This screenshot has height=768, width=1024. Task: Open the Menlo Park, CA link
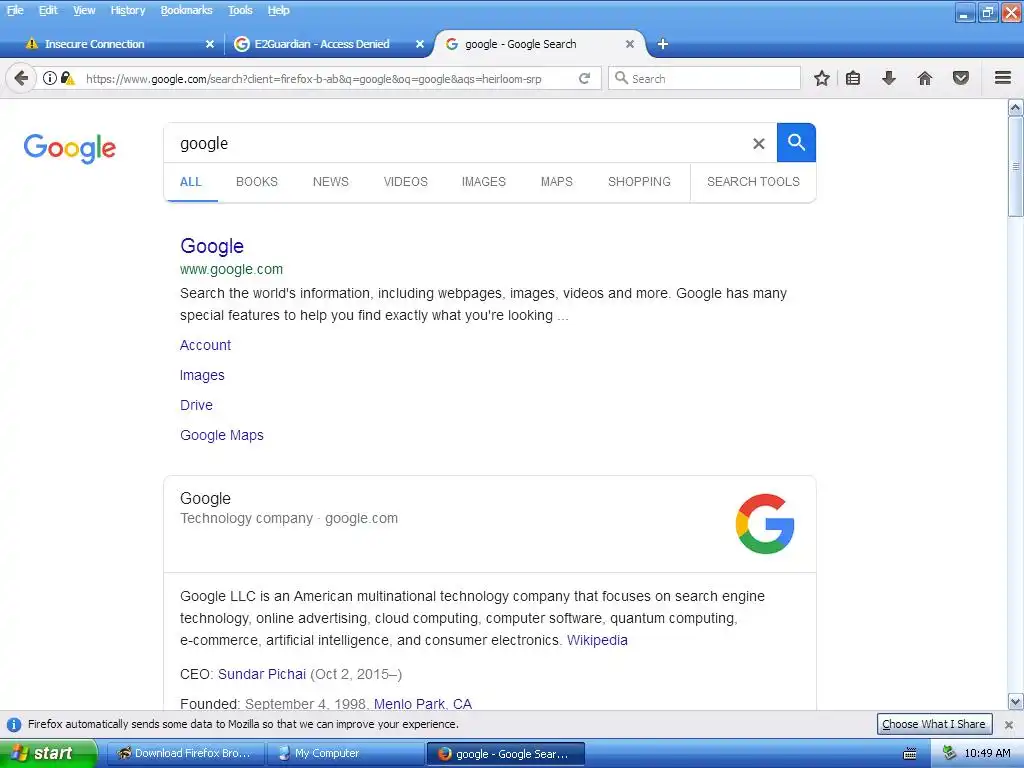coord(423,703)
